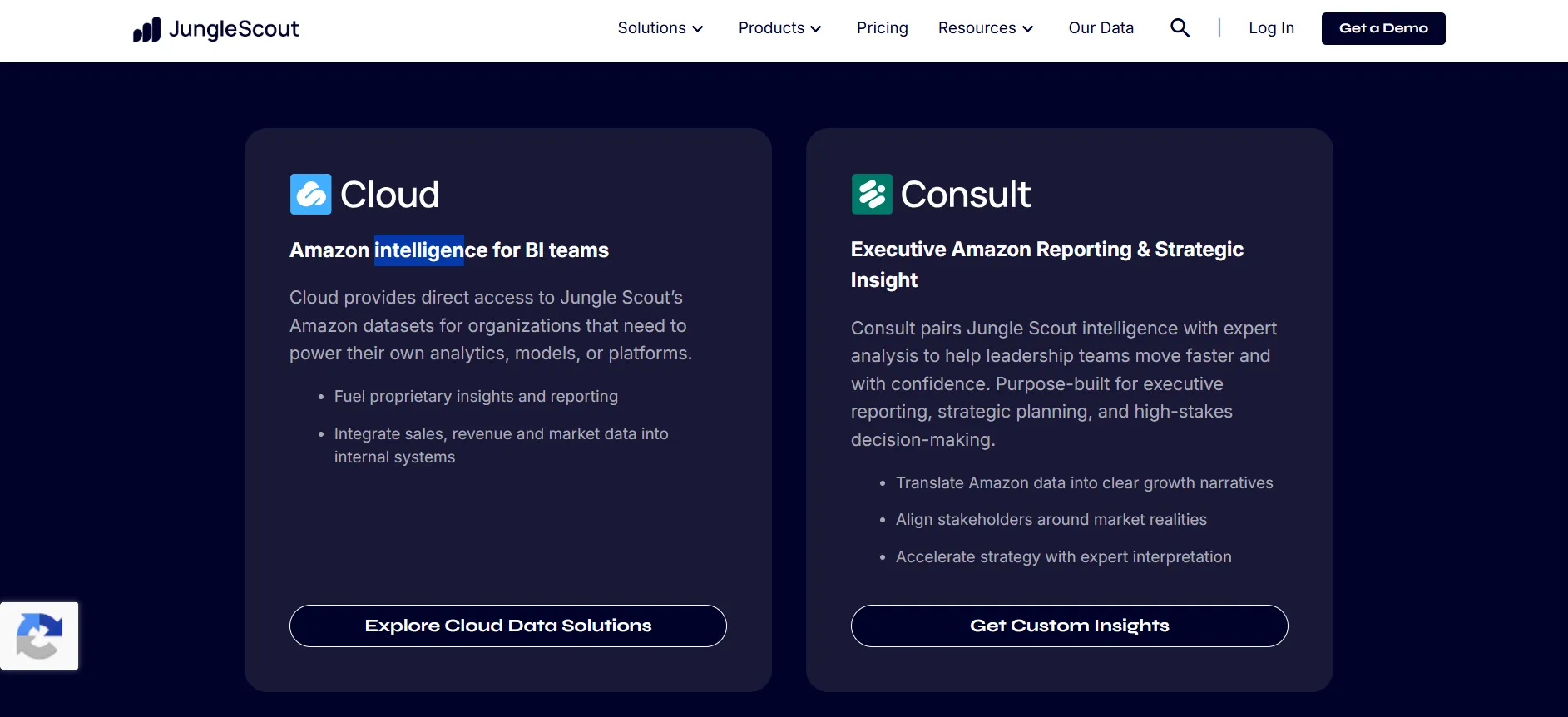Image resolution: width=1568 pixels, height=717 pixels.
Task: Click the Get a Demo button
Action: point(1383,28)
